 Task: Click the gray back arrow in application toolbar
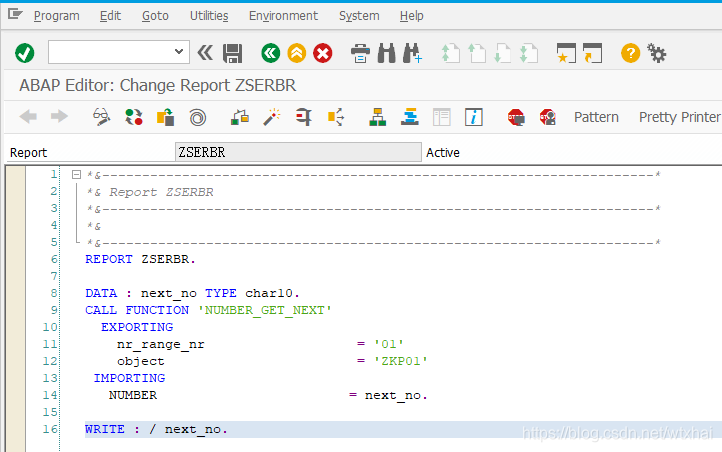coord(28,116)
